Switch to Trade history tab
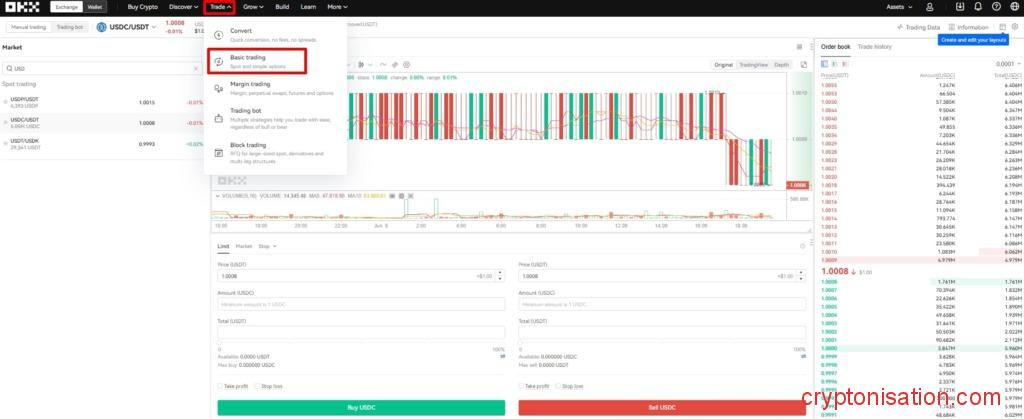Image resolution: width=1024 pixels, height=419 pixels. click(x=874, y=47)
